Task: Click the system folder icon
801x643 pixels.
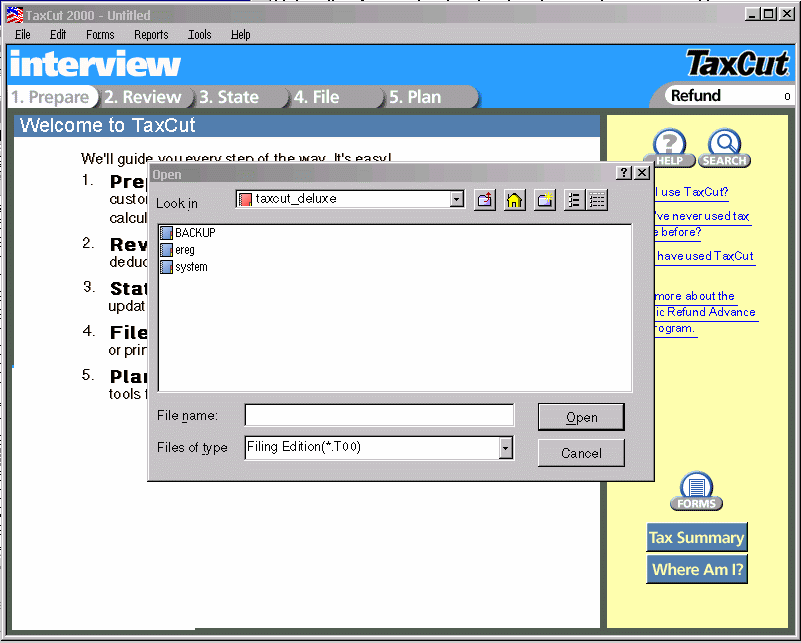Action: 166,267
